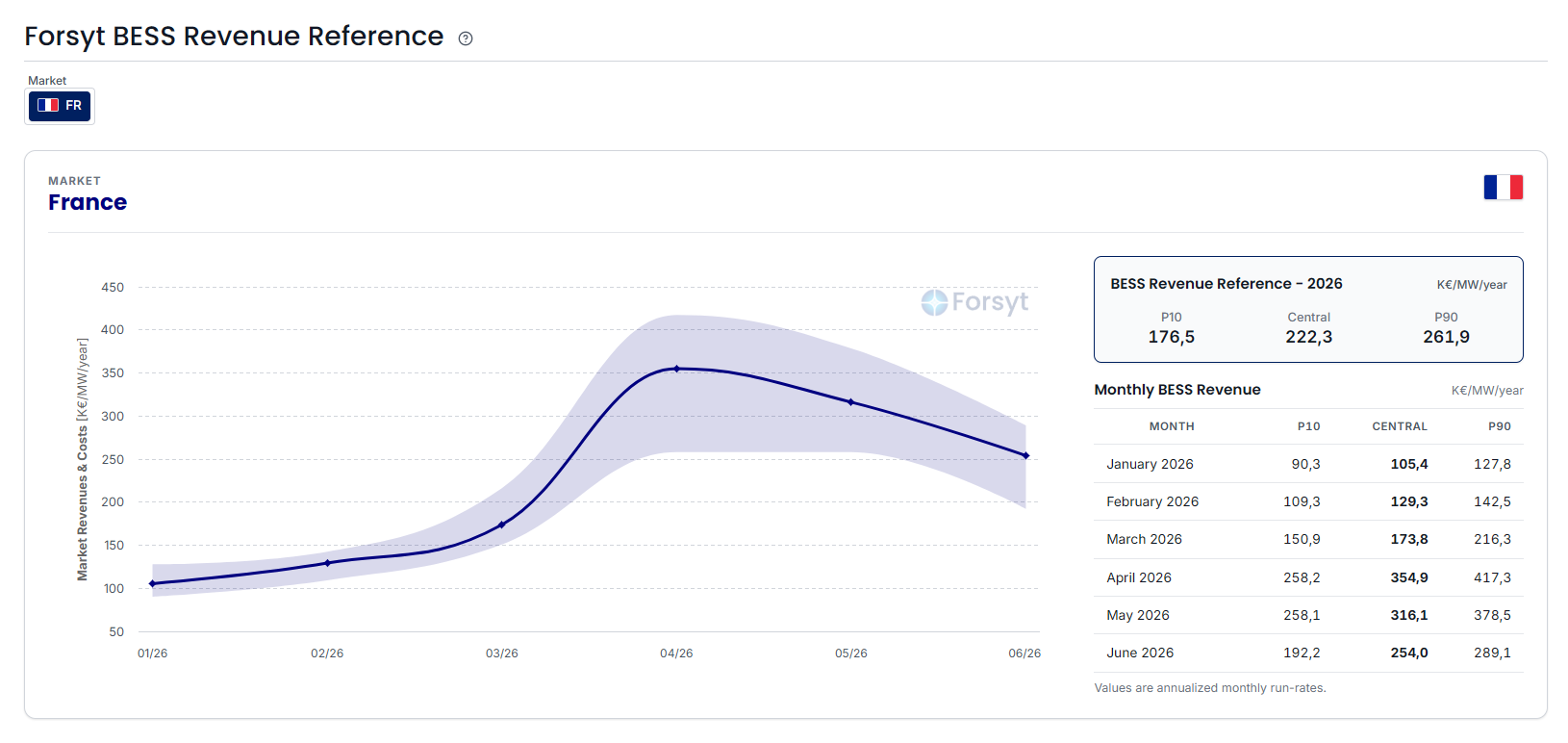Click the CENTRAL column header

point(1400,426)
